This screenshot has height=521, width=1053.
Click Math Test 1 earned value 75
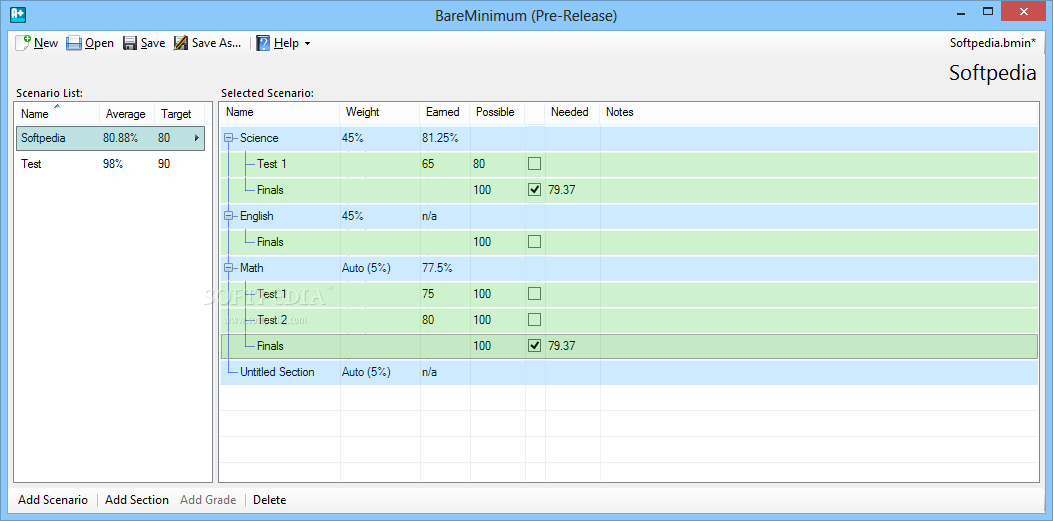428,293
